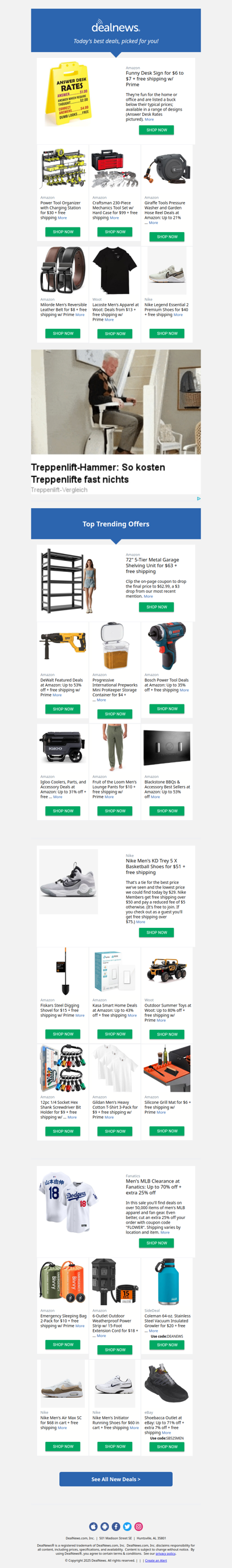Click the Treppenlift stairlift ad image
The height and width of the screenshot is (1568, 232).
tap(116, 402)
